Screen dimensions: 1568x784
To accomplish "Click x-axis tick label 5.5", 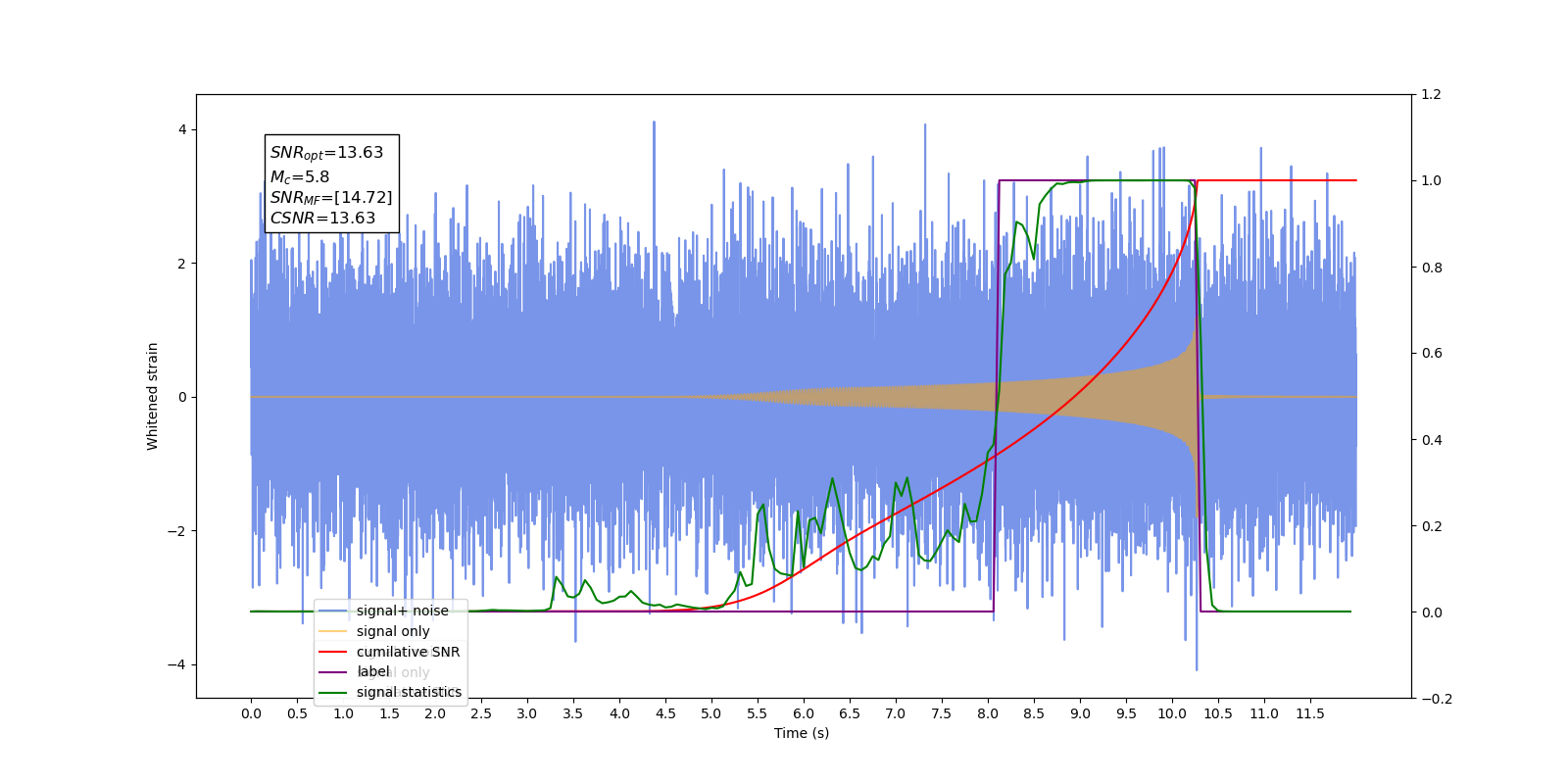I will tap(758, 713).
